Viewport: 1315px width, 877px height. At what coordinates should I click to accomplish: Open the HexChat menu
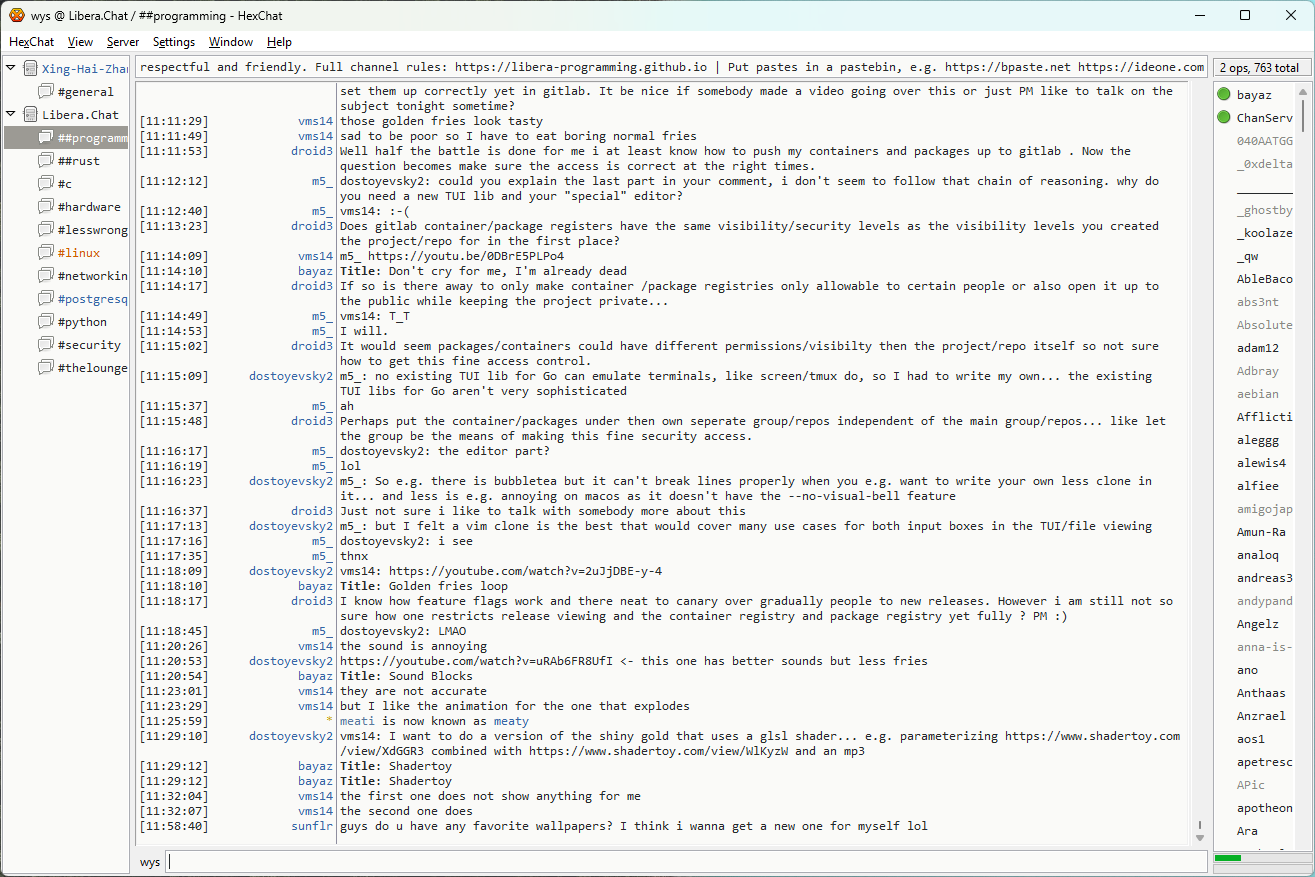coord(31,42)
